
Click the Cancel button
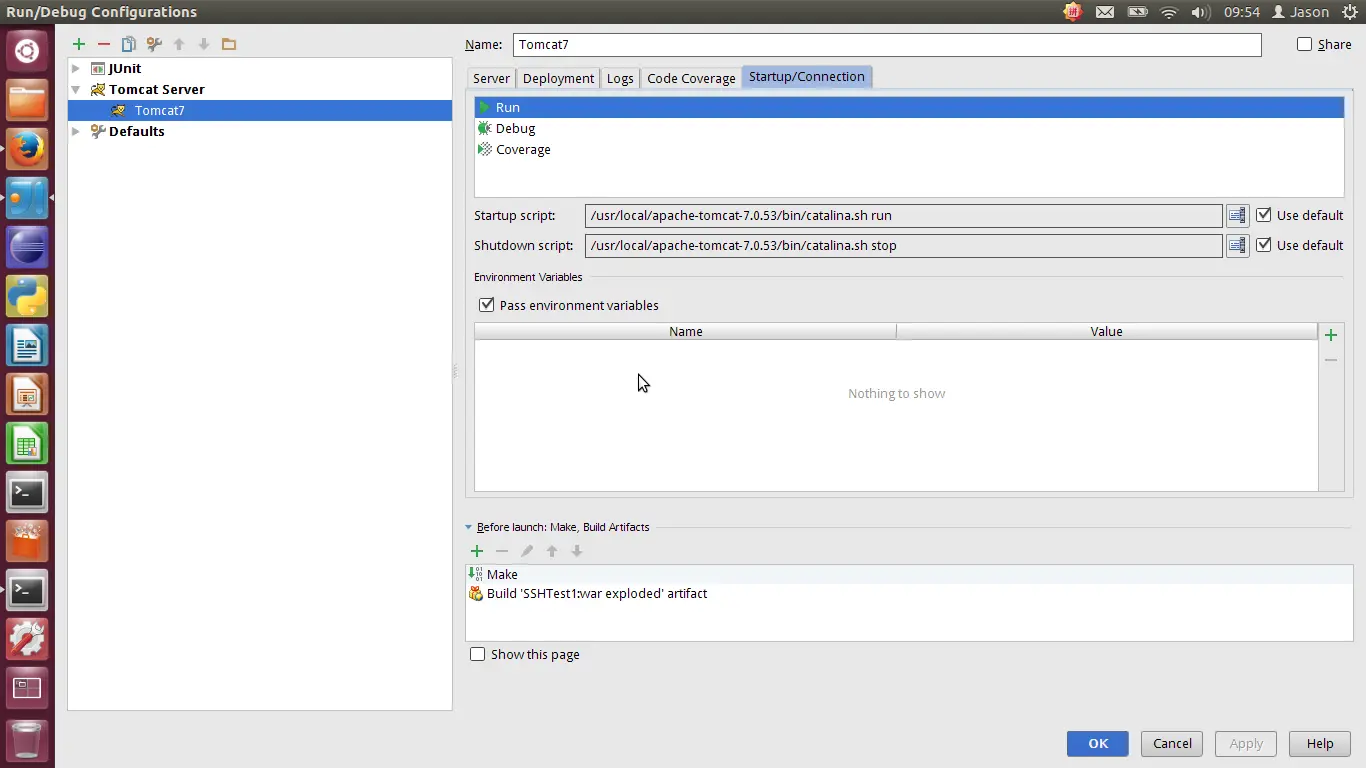[x=1172, y=743]
